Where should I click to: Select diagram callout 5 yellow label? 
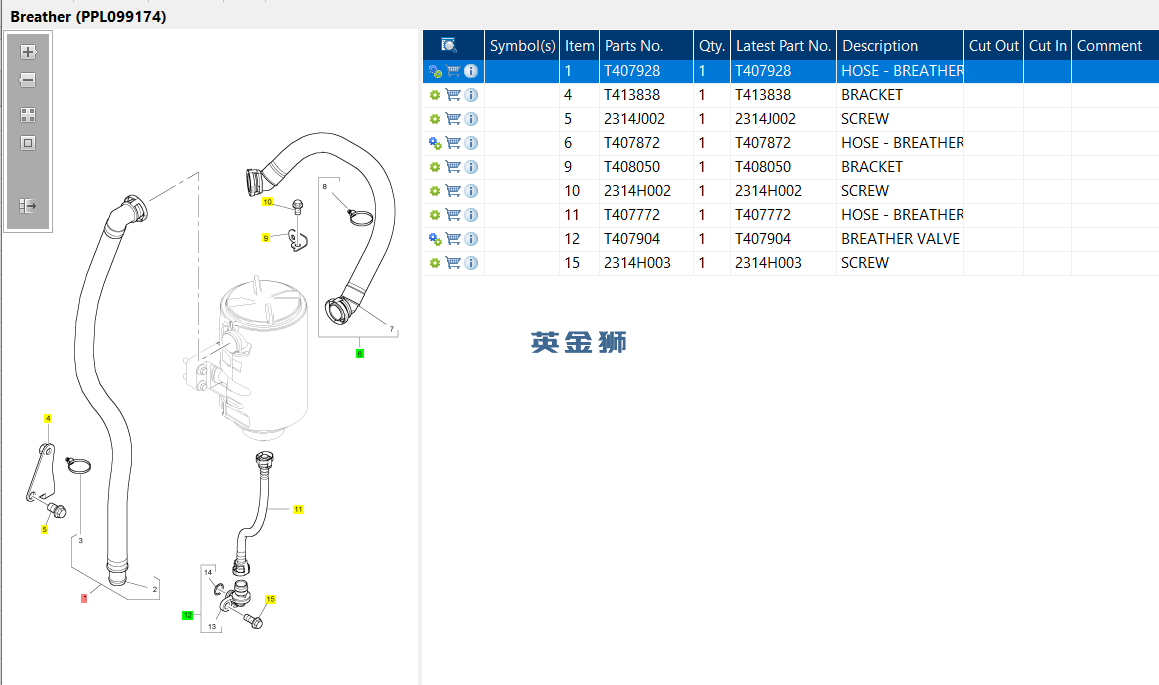pyautogui.click(x=44, y=529)
